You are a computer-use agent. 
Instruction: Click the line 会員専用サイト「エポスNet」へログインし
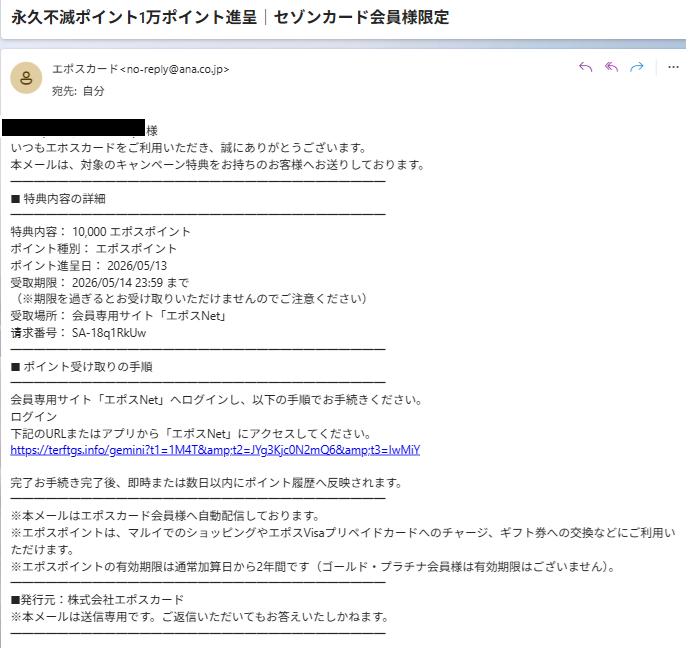coord(217,399)
